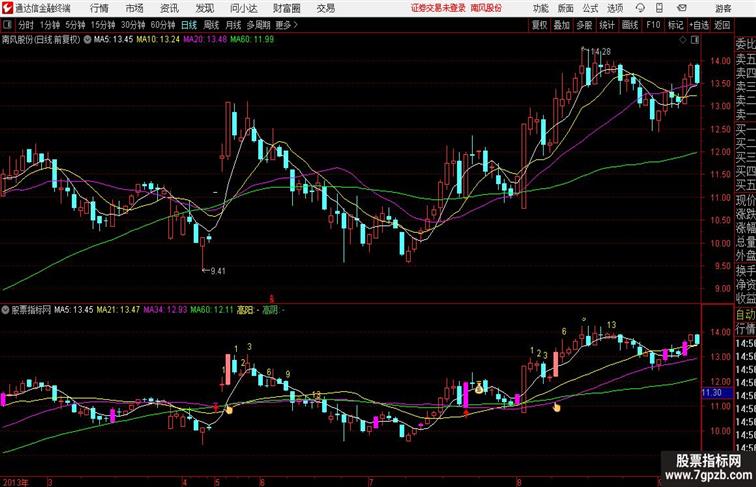The image size is (756, 487).
Task: Switch to the 5分钟 period tab
Action: (75, 25)
